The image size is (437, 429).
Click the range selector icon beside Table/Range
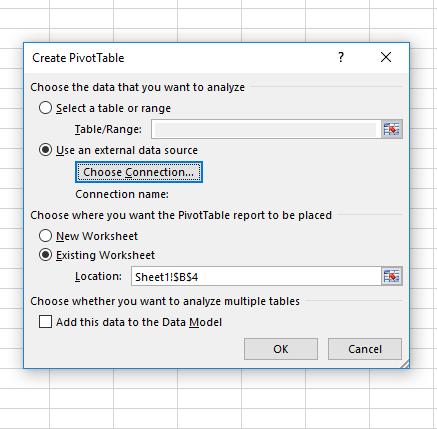click(x=392, y=129)
